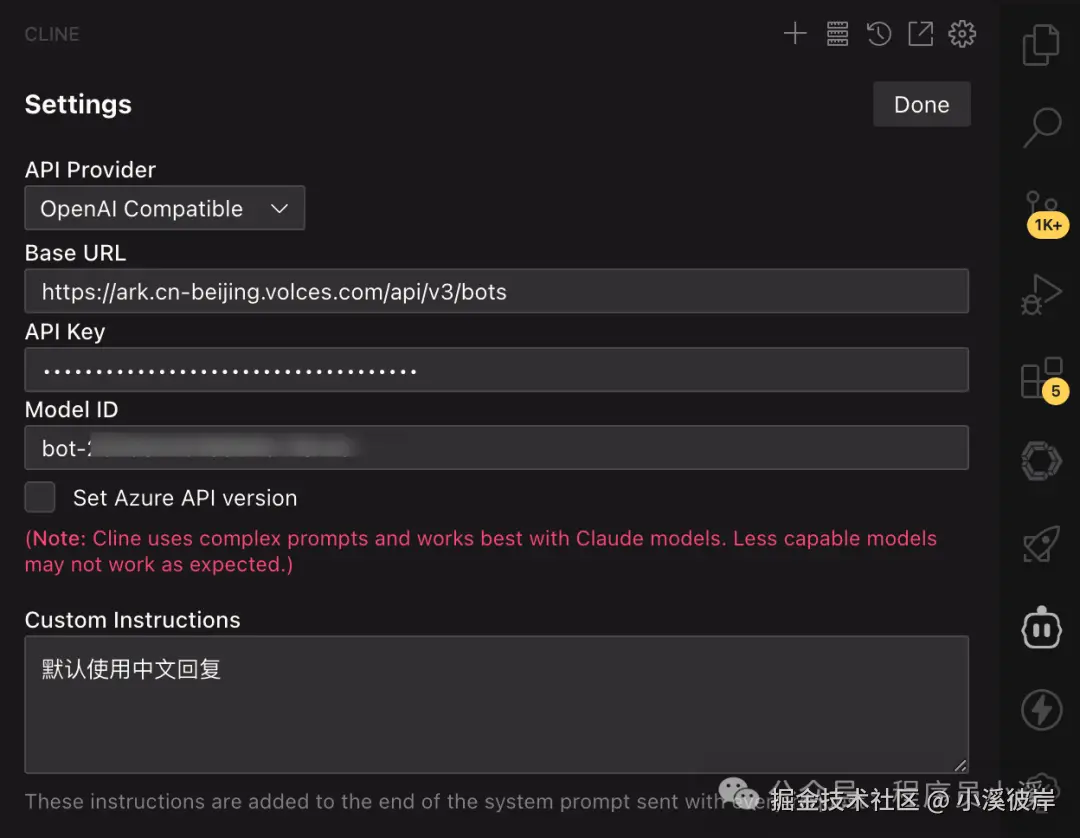Open Source Control icon with 1K+ badge
The height and width of the screenshot is (838, 1080).
point(1043,213)
